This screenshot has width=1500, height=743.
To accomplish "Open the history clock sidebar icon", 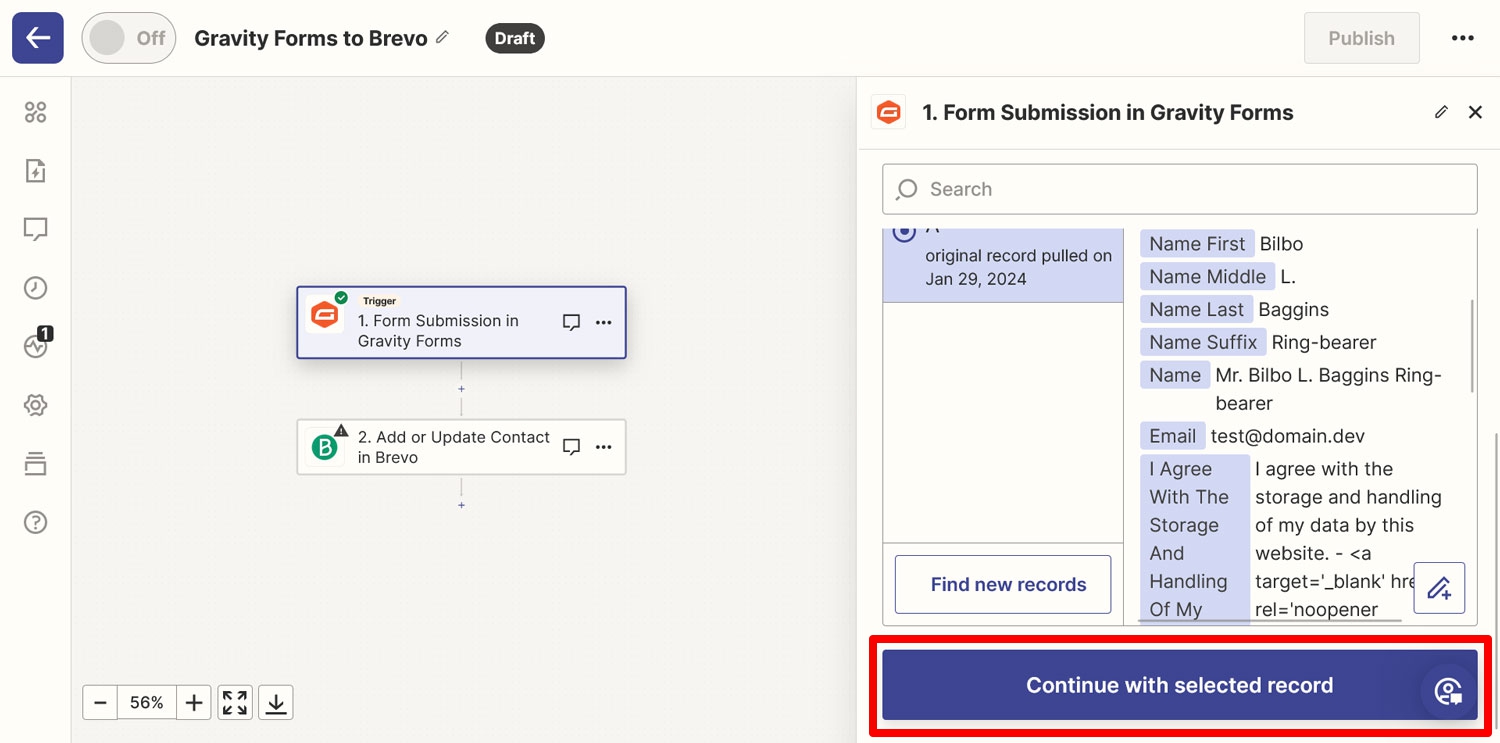I will pos(35,288).
